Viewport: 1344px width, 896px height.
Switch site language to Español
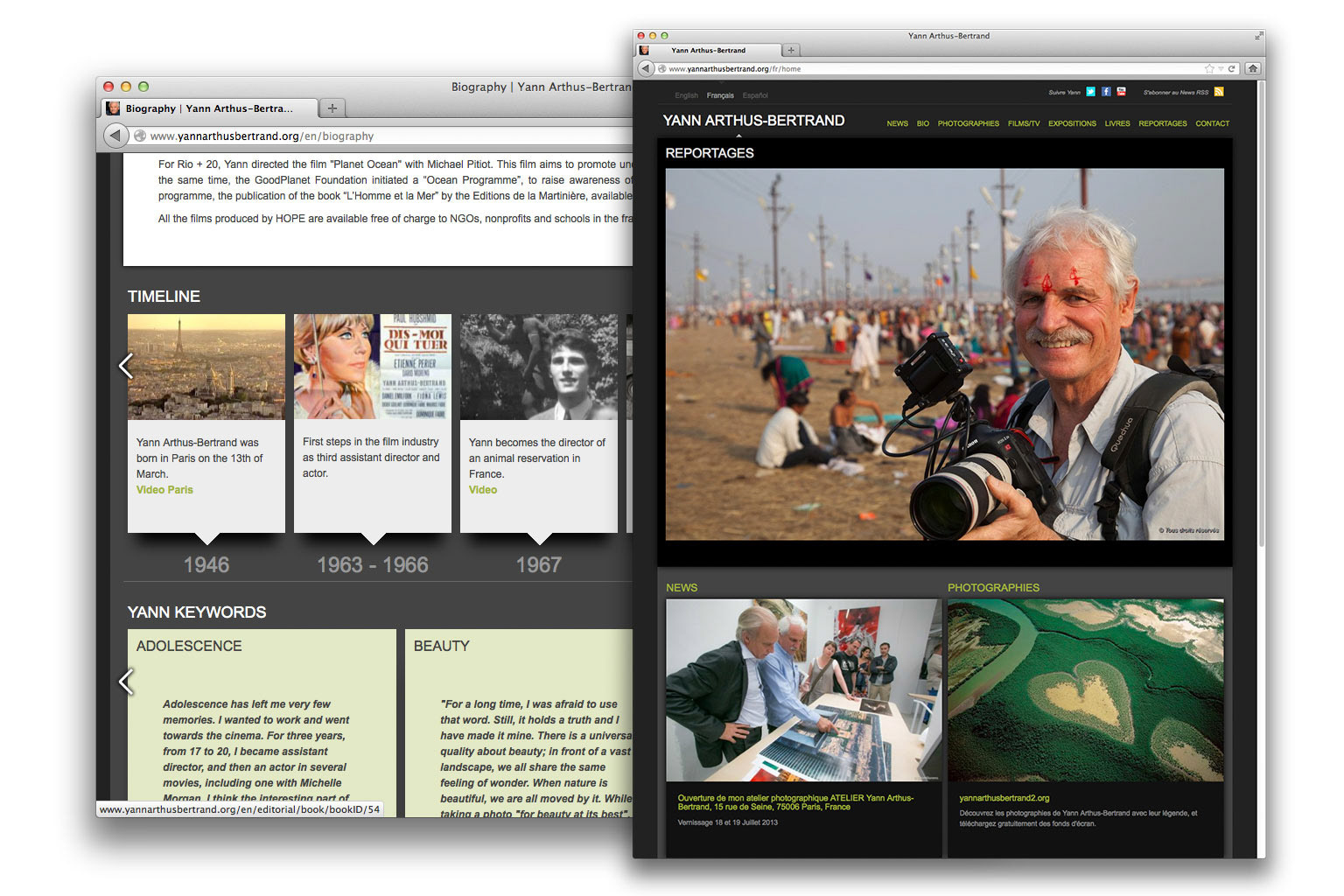coord(755,95)
